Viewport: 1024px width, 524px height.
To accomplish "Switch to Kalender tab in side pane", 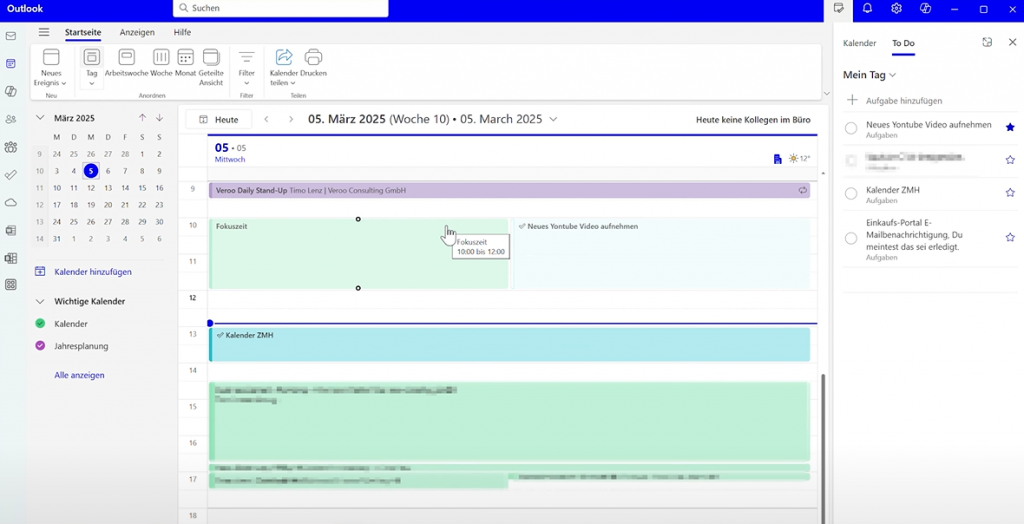I will 859,43.
